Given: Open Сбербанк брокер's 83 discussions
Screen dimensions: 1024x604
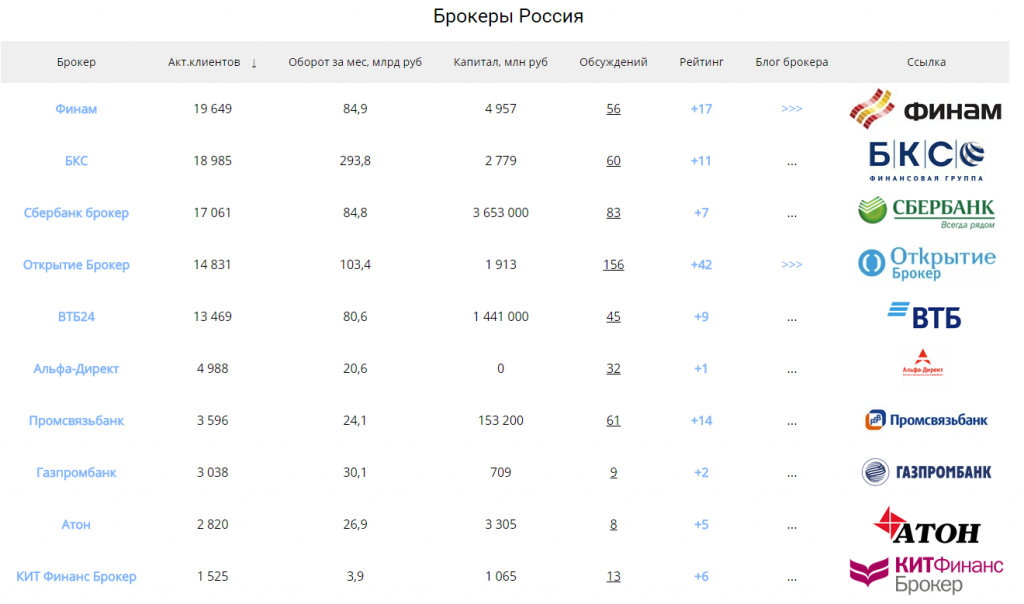Looking at the screenshot, I should click(x=613, y=213).
